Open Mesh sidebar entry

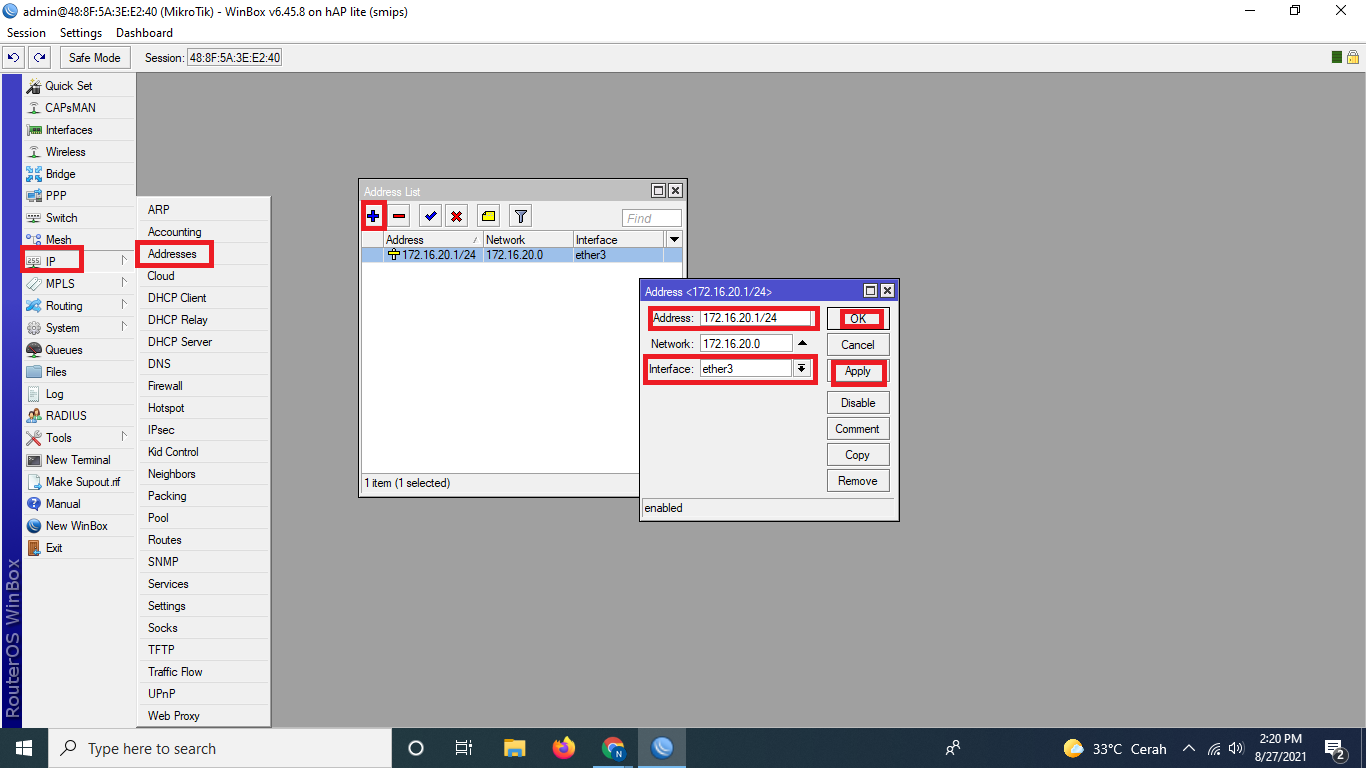coord(79,240)
